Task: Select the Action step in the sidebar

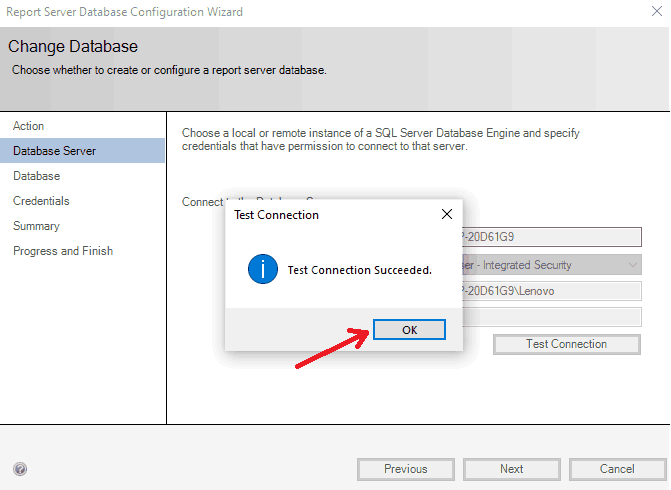Action: (29, 126)
